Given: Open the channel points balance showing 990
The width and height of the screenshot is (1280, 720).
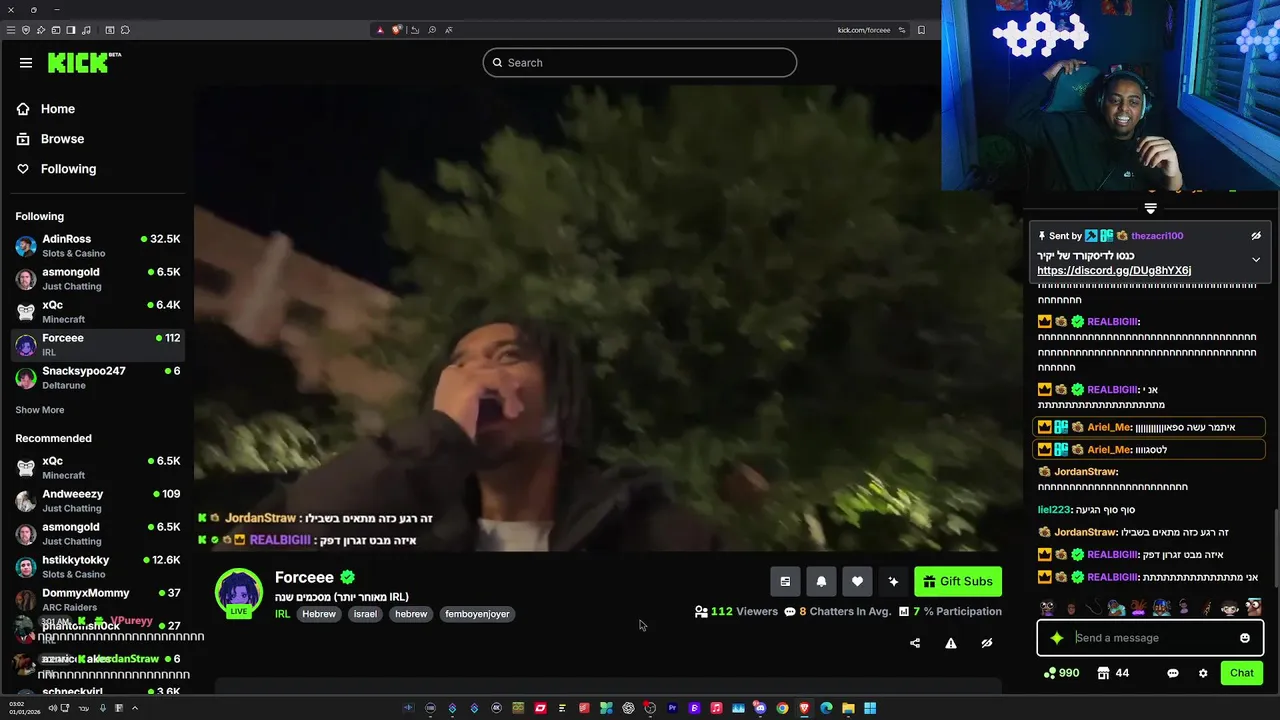Looking at the screenshot, I should (1061, 673).
